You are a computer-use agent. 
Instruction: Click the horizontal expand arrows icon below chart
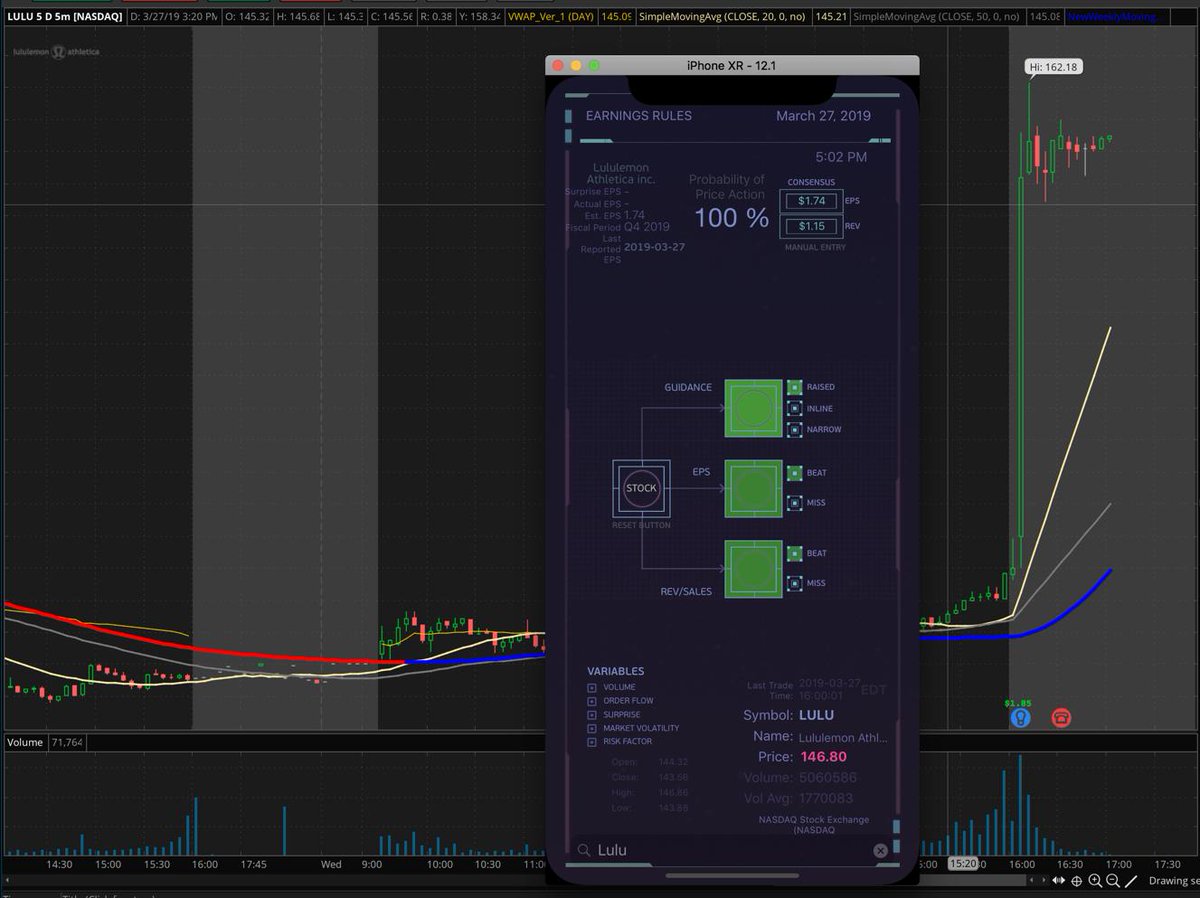pyautogui.click(x=1058, y=881)
